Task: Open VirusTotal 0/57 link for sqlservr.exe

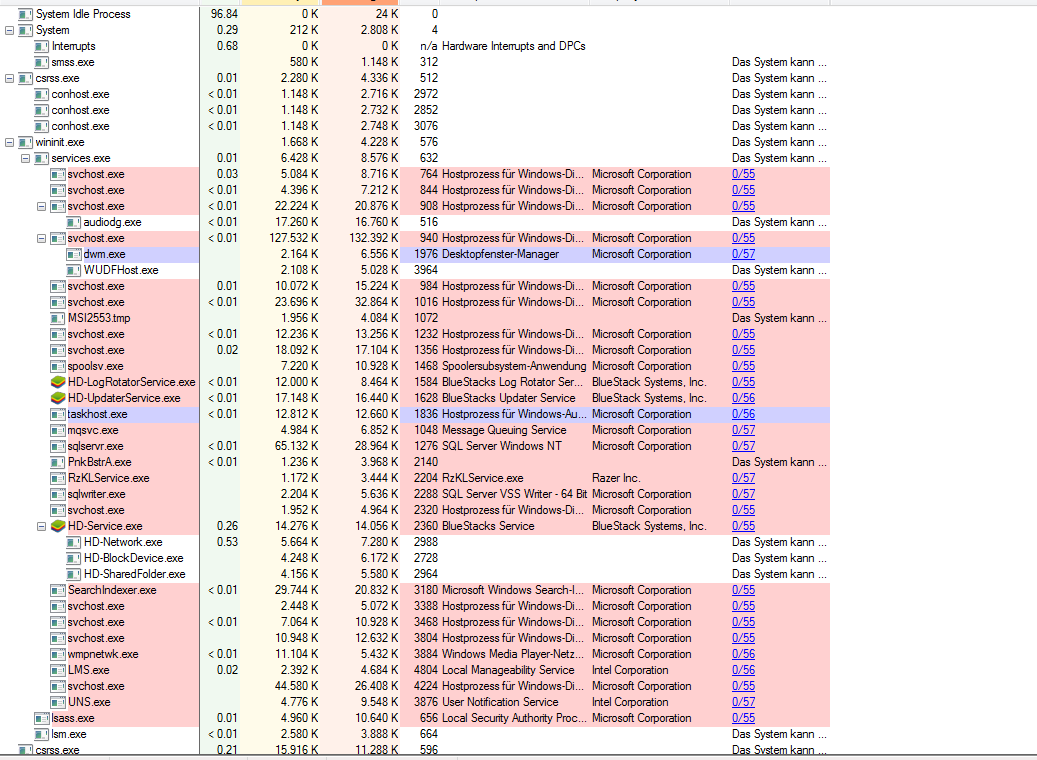Action: (x=743, y=446)
